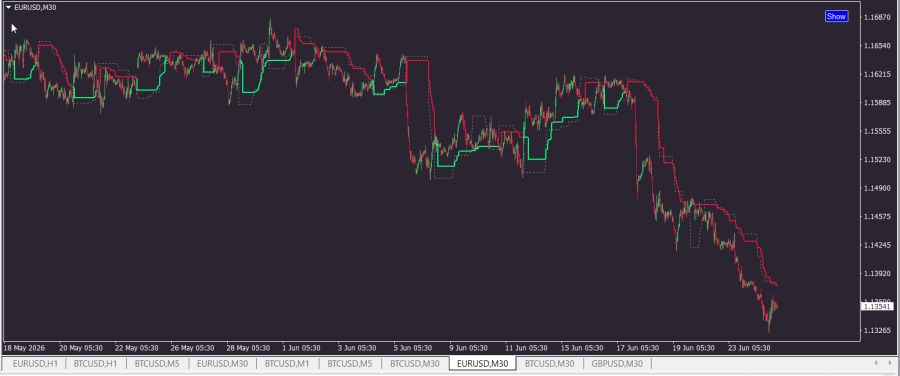
Task: Click the 18 May 2026 date label
Action: pos(24,348)
